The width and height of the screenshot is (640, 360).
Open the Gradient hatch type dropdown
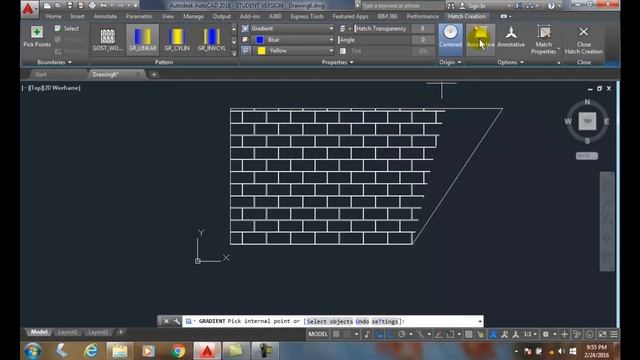coord(331,29)
